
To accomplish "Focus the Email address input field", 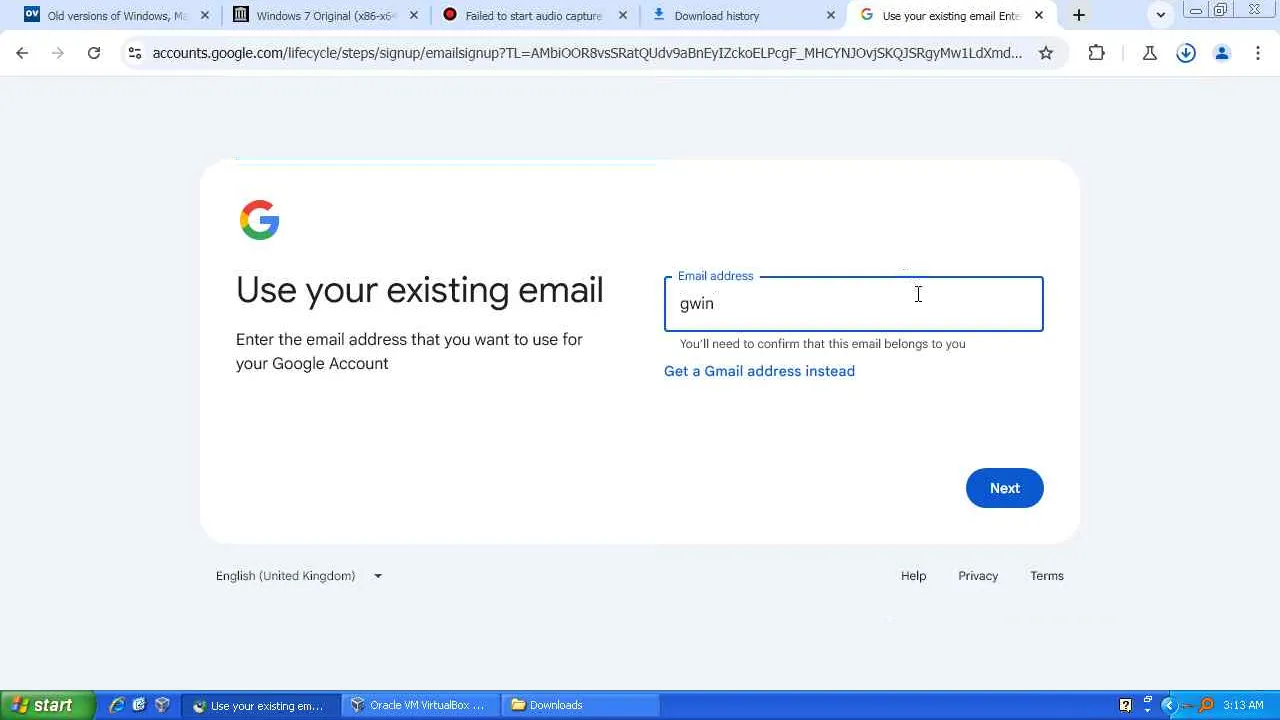I will click(x=853, y=304).
